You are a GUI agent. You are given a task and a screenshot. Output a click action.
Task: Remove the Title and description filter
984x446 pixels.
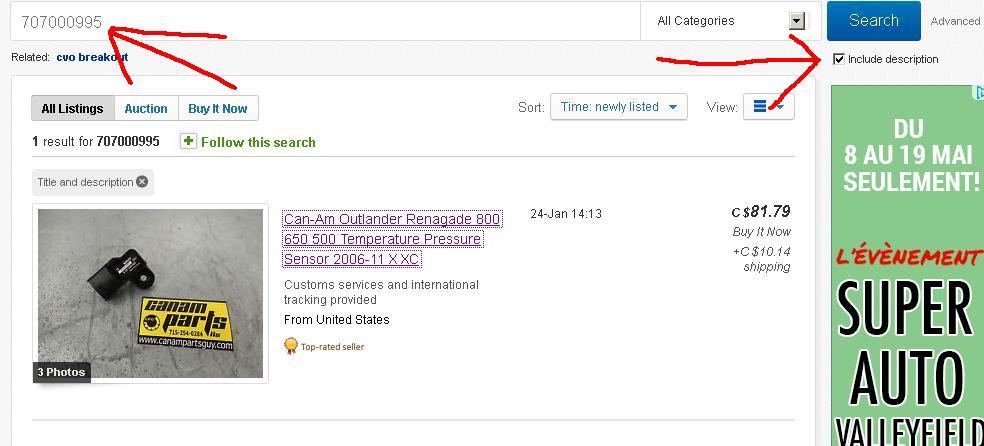(x=142, y=182)
